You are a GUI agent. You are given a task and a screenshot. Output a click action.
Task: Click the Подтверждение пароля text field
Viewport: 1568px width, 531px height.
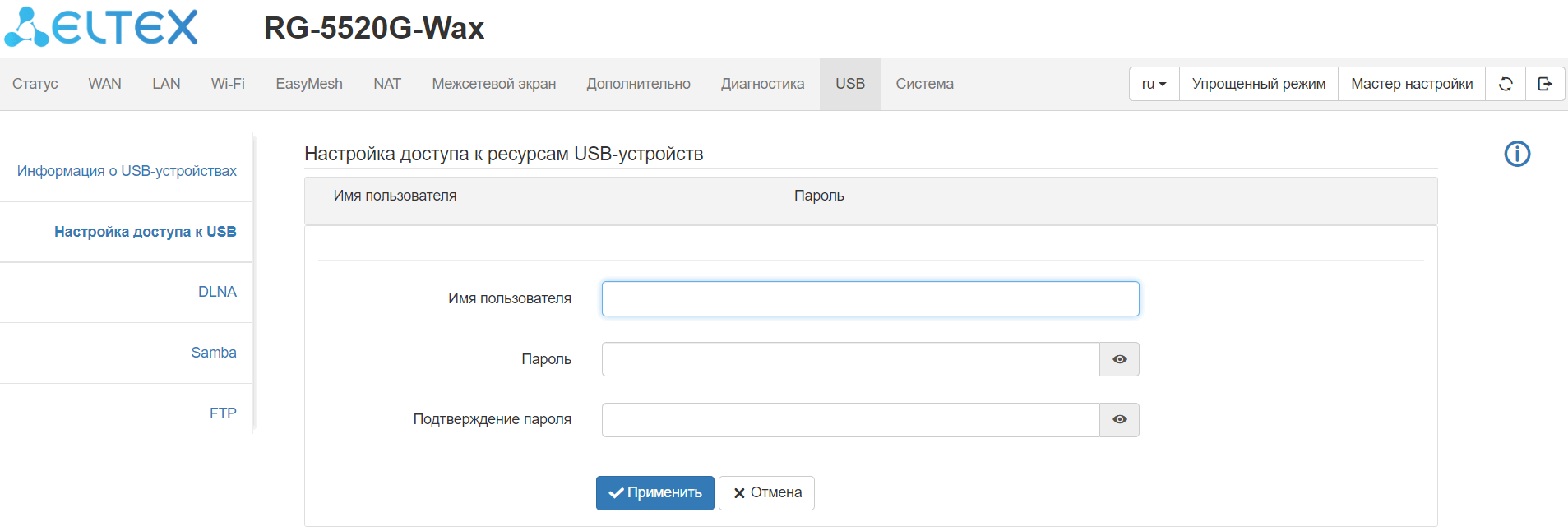[x=850, y=419]
